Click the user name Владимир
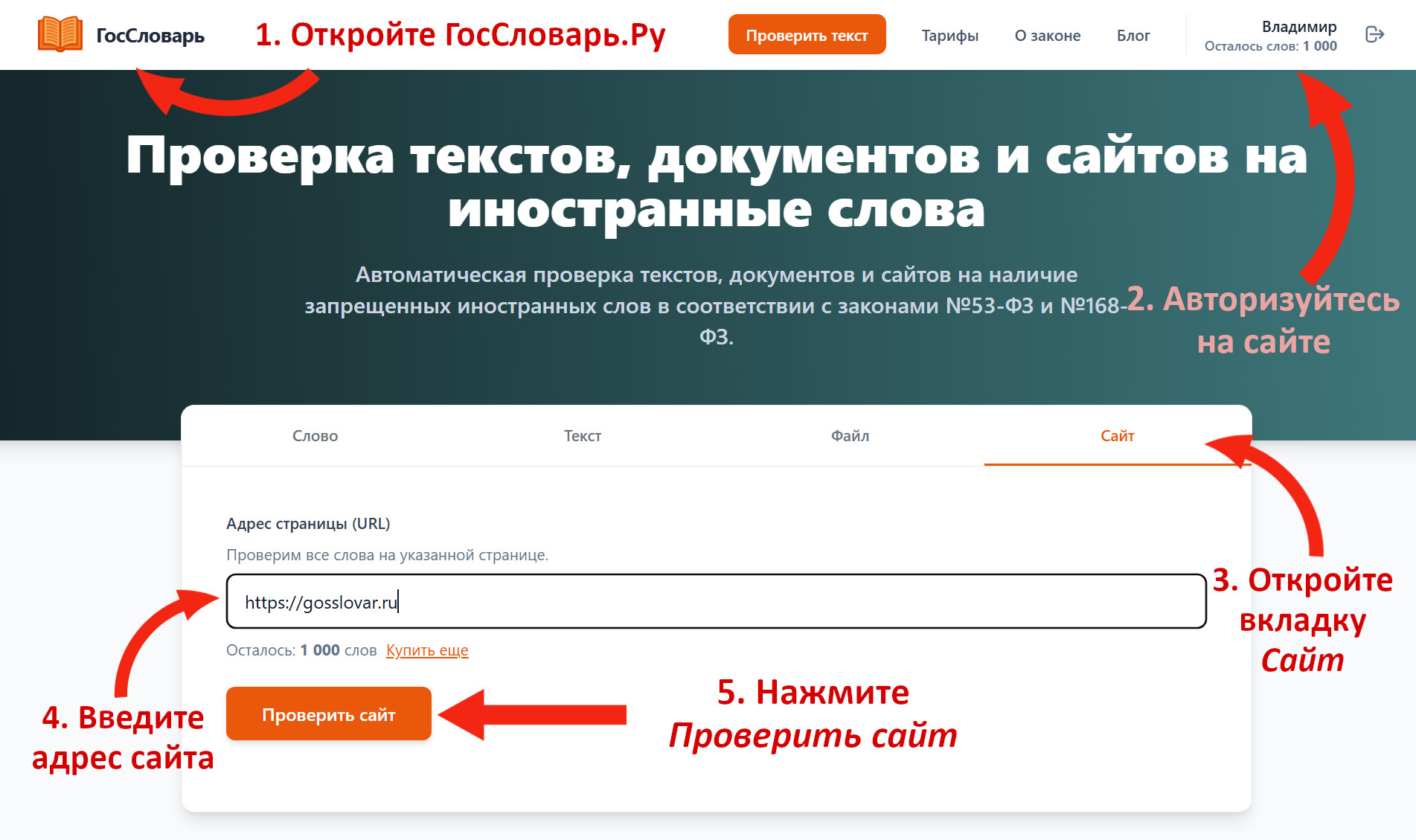 coord(1299,26)
